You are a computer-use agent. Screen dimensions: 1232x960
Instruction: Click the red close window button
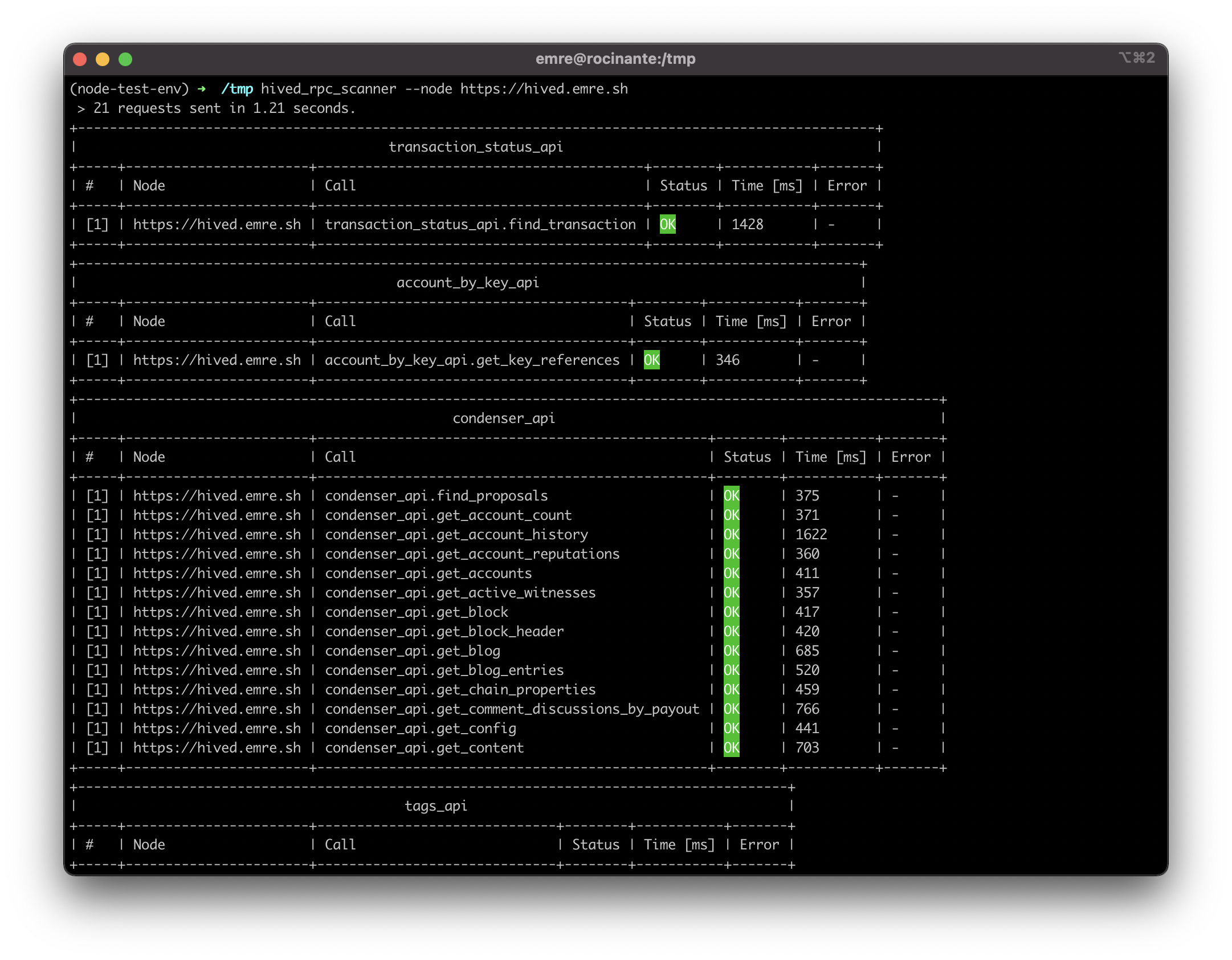point(80,59)
